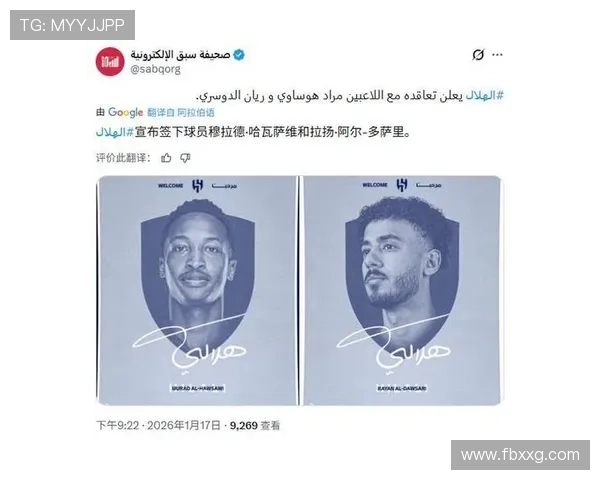Click the blue verified badge

(239, 55)
